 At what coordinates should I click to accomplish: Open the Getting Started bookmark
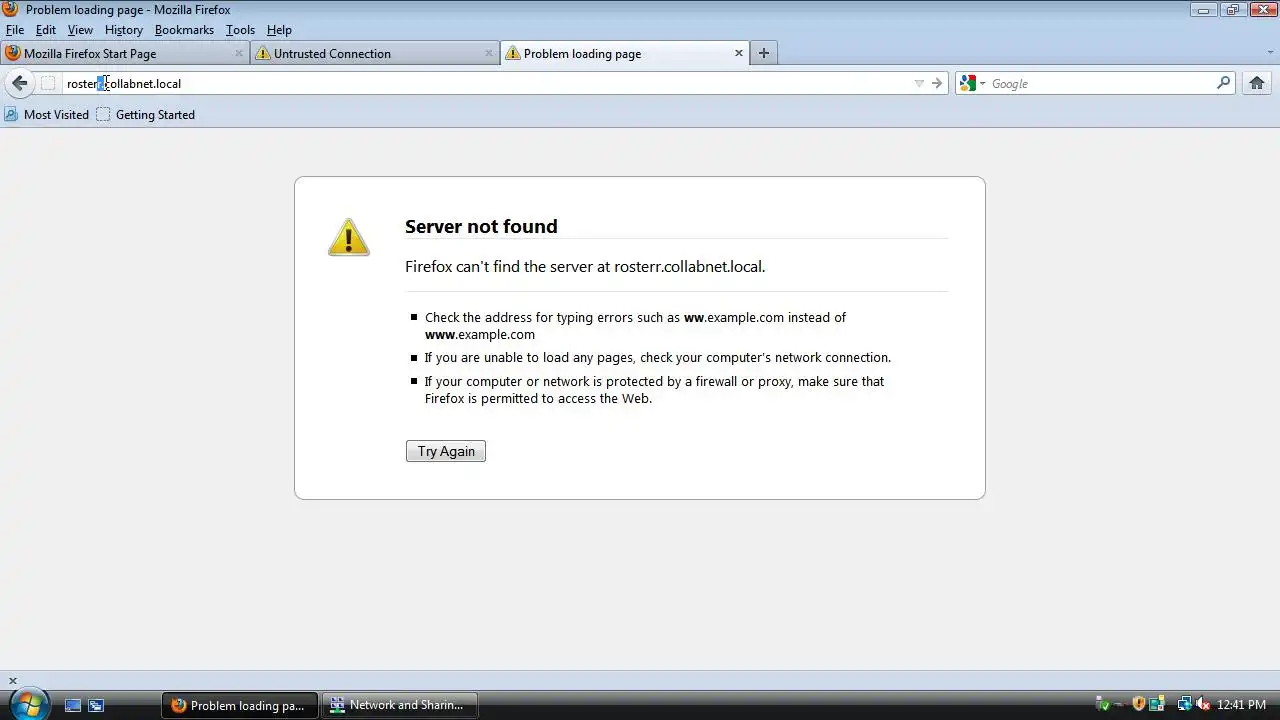(146, 115)
